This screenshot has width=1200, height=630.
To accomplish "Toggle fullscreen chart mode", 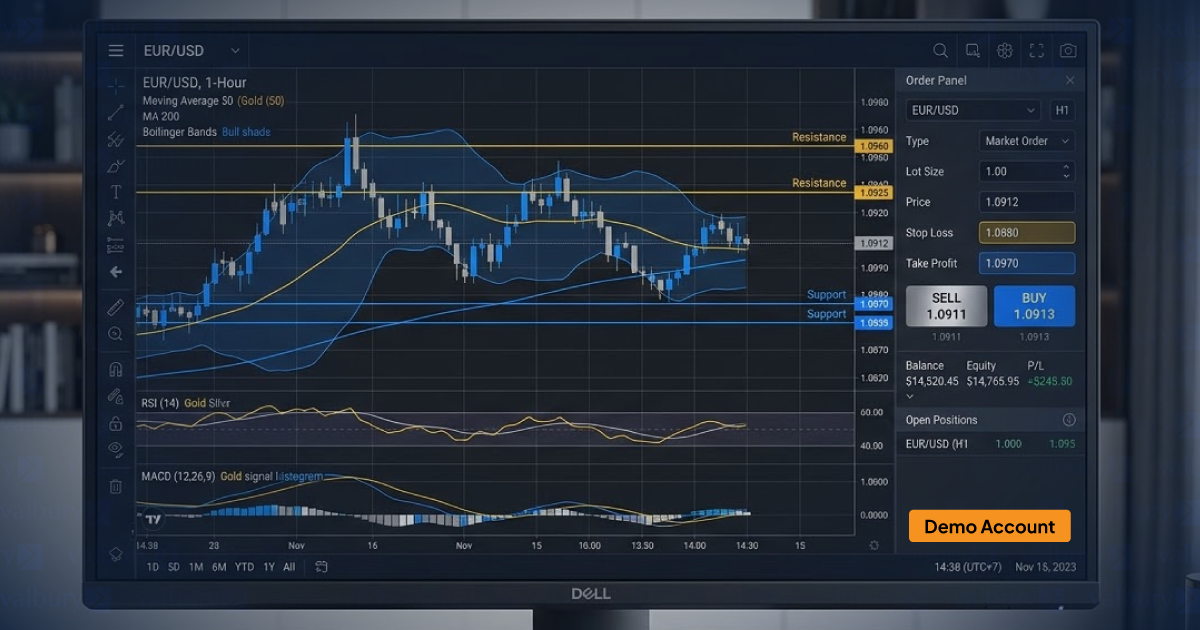I will coord(1036,51).
